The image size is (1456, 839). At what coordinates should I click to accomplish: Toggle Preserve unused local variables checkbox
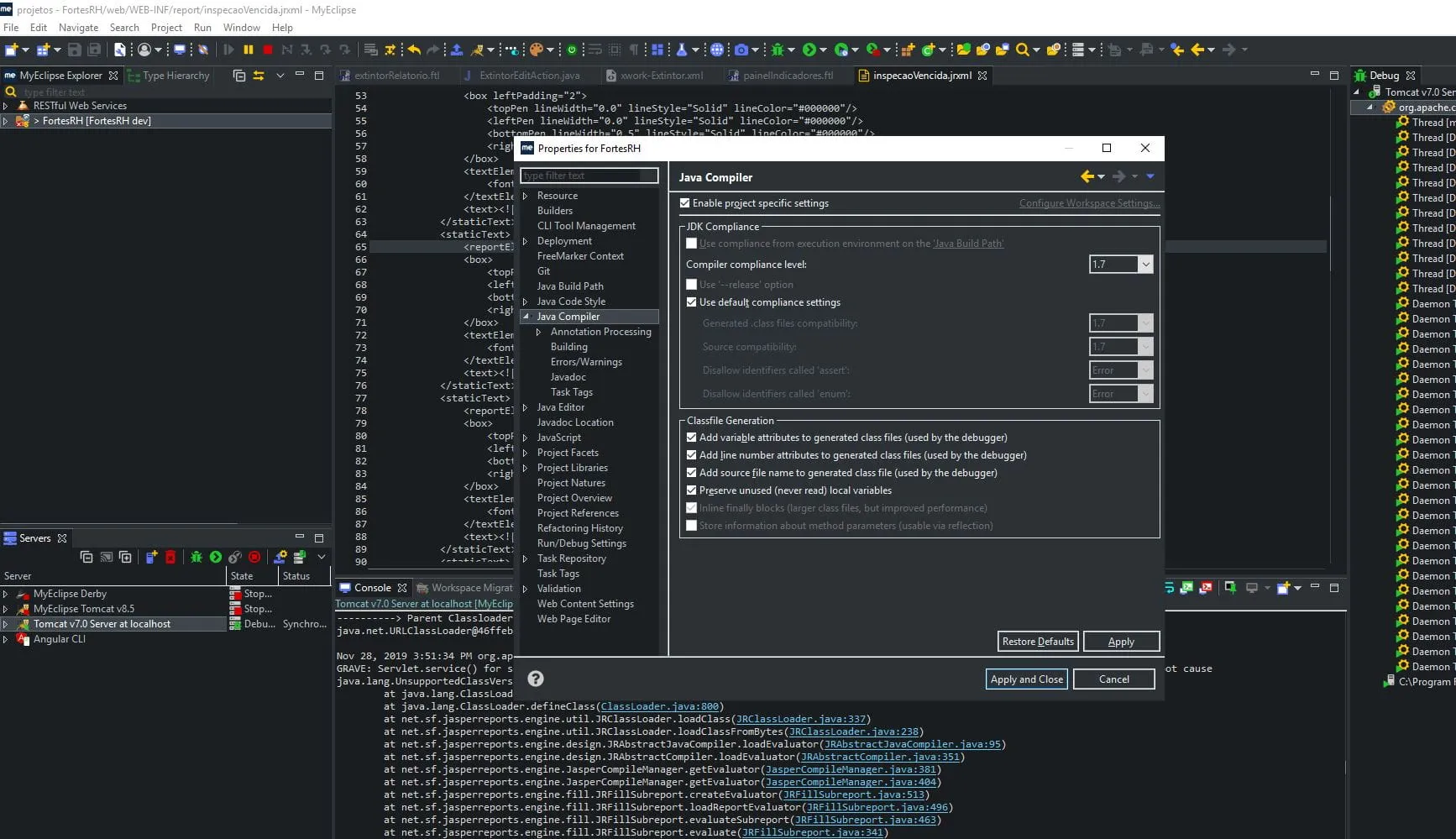[692, 490]
